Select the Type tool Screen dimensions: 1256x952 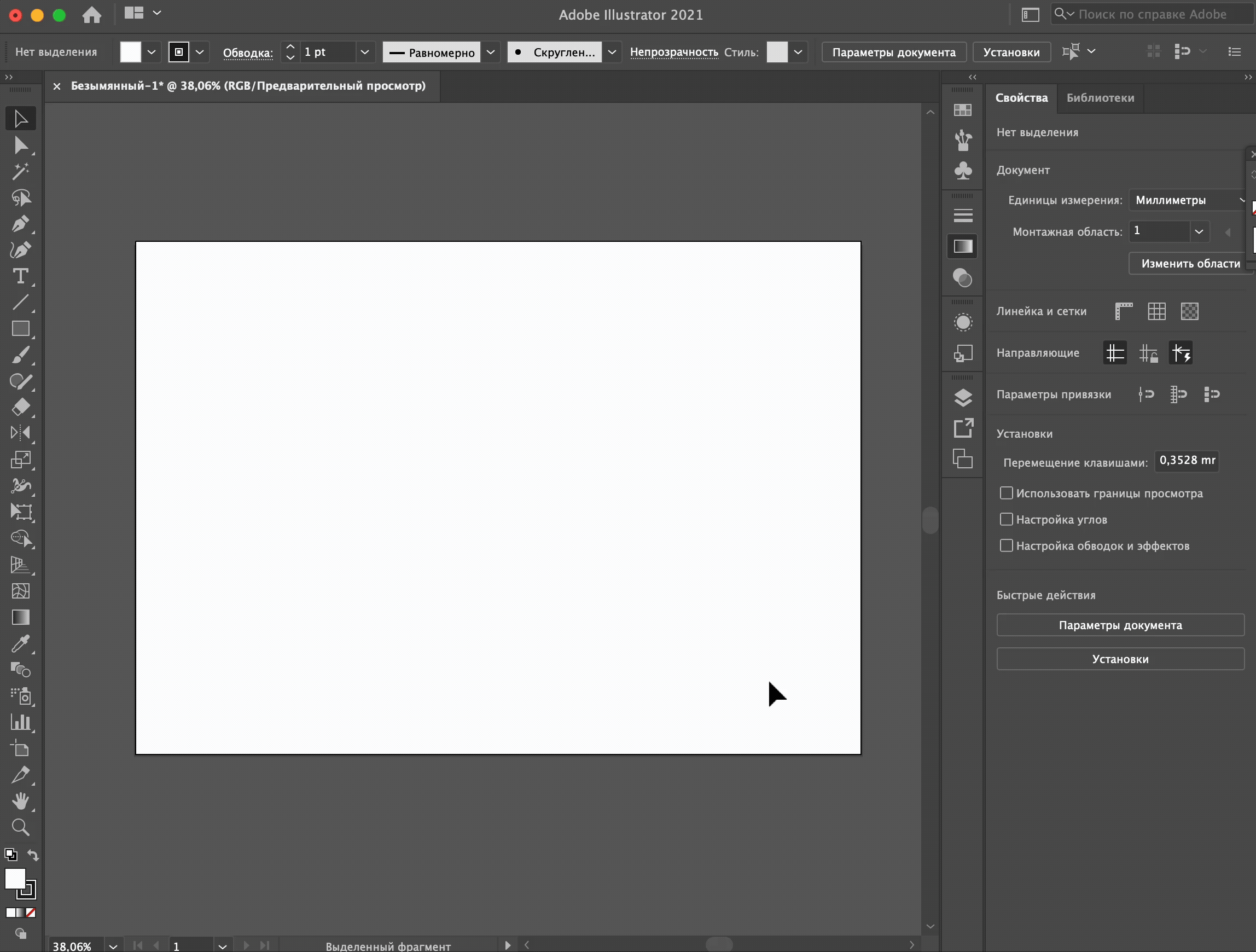[x=20, y=277]
